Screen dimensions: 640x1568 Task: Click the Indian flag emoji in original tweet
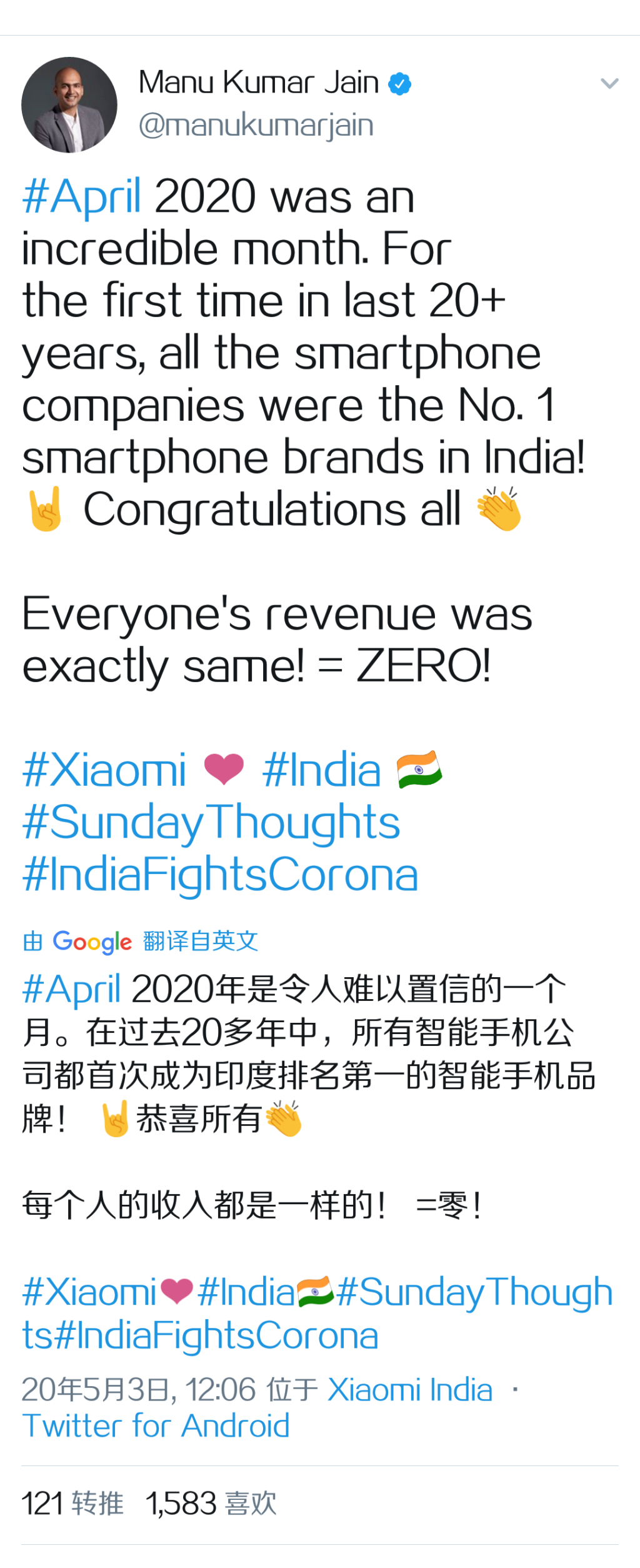coord(419,770)
